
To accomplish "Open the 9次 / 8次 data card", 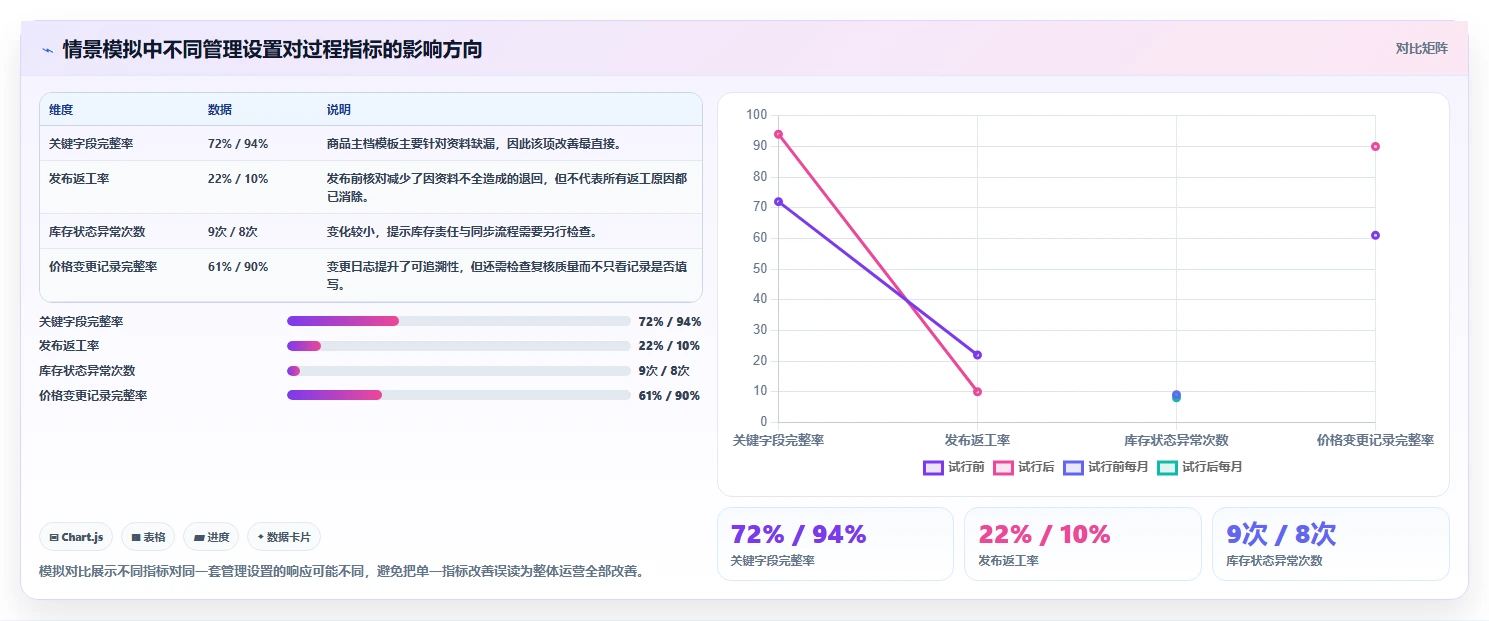I will point(1330,544).
